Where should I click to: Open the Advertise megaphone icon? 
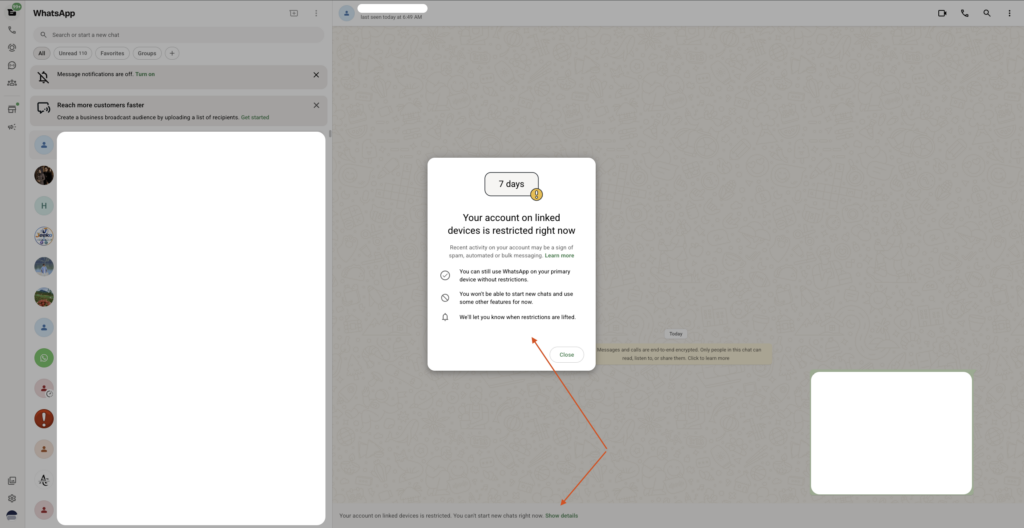[12, 127]
